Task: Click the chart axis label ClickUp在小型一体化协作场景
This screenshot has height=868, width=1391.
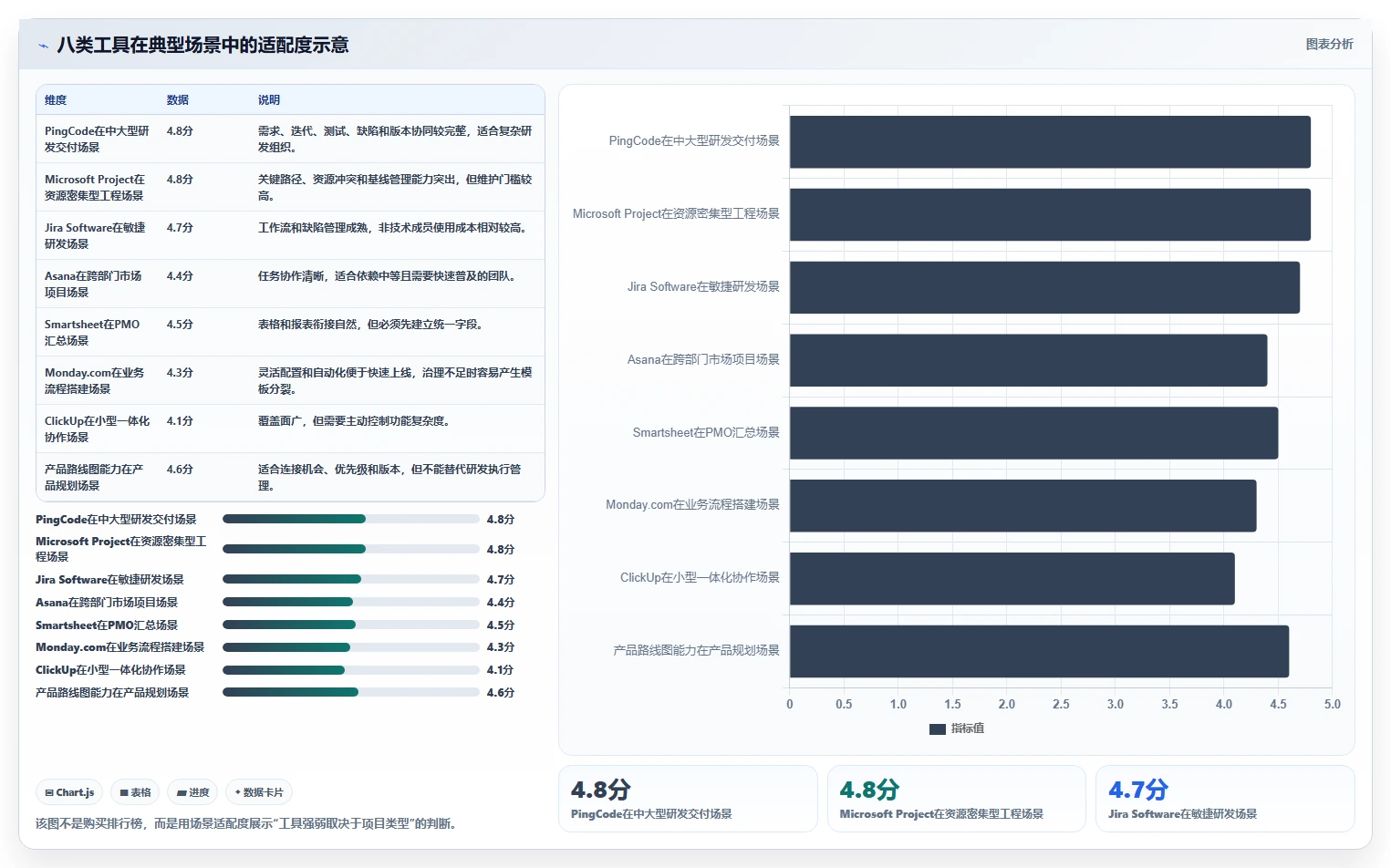Action: (700, 577)
